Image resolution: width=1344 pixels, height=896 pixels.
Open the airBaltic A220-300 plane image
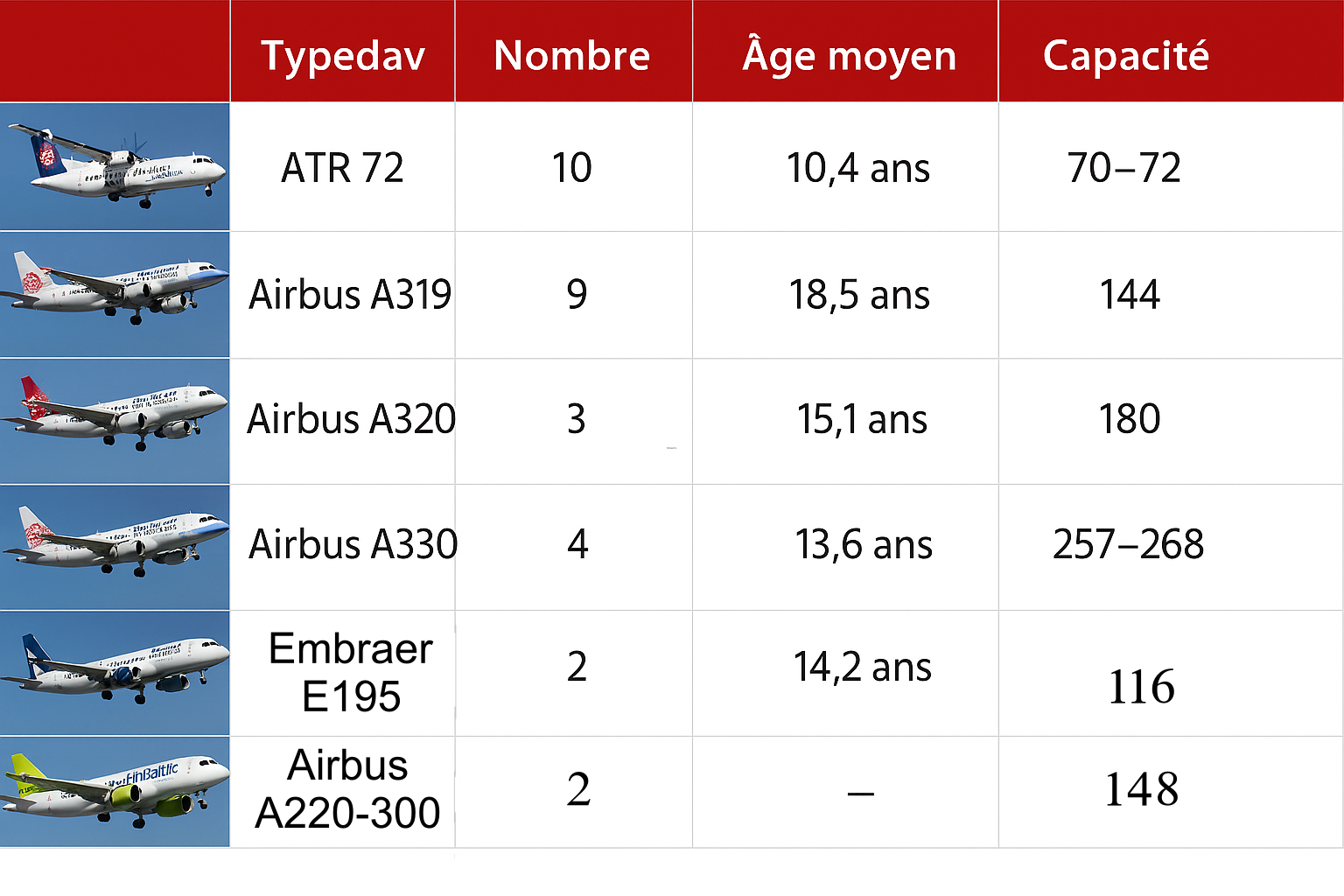coord(115,791)
